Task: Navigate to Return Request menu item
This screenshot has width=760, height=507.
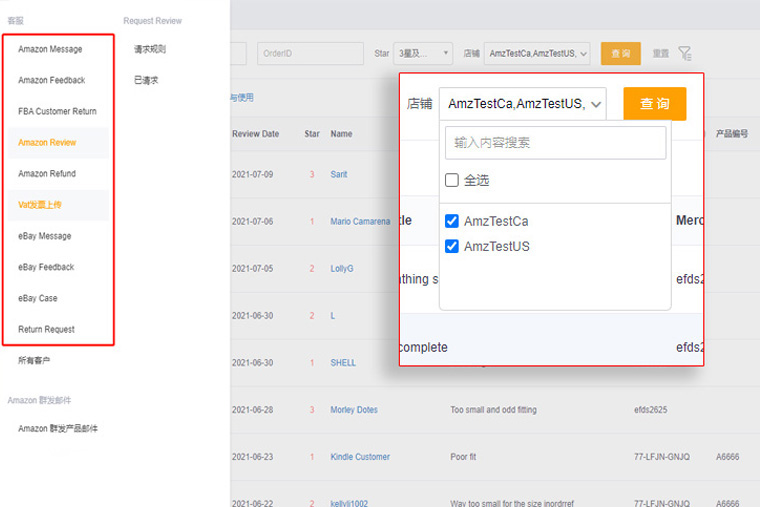Action: pos(46,329)
